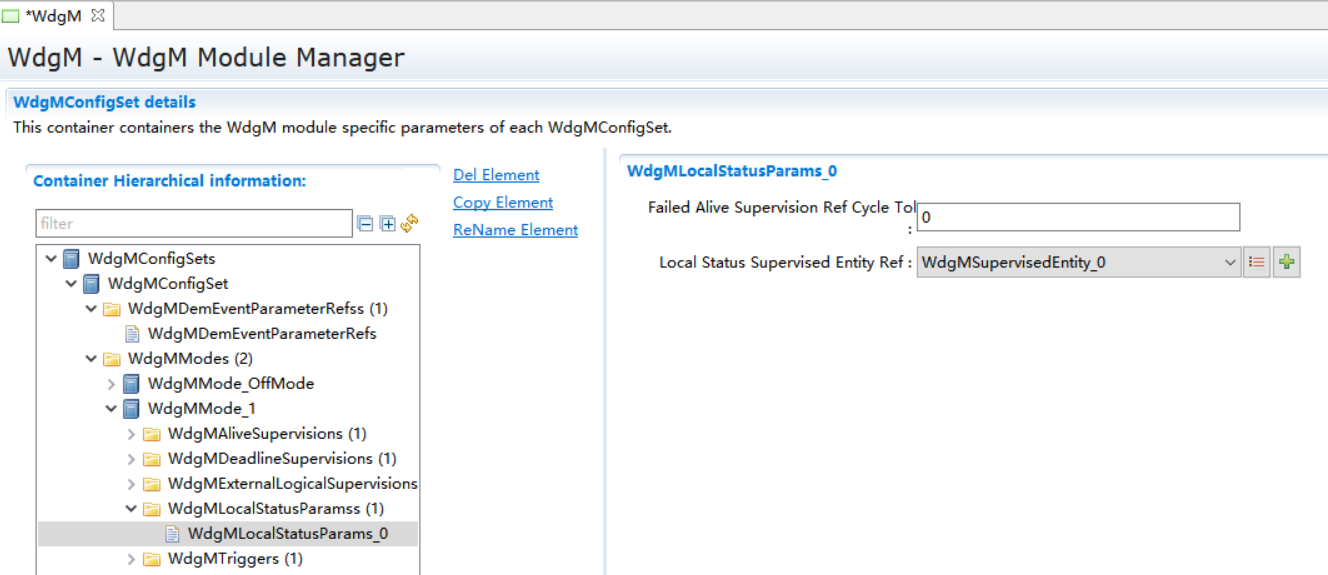Click the collapse all tree icon

click(x=366, y=224)
